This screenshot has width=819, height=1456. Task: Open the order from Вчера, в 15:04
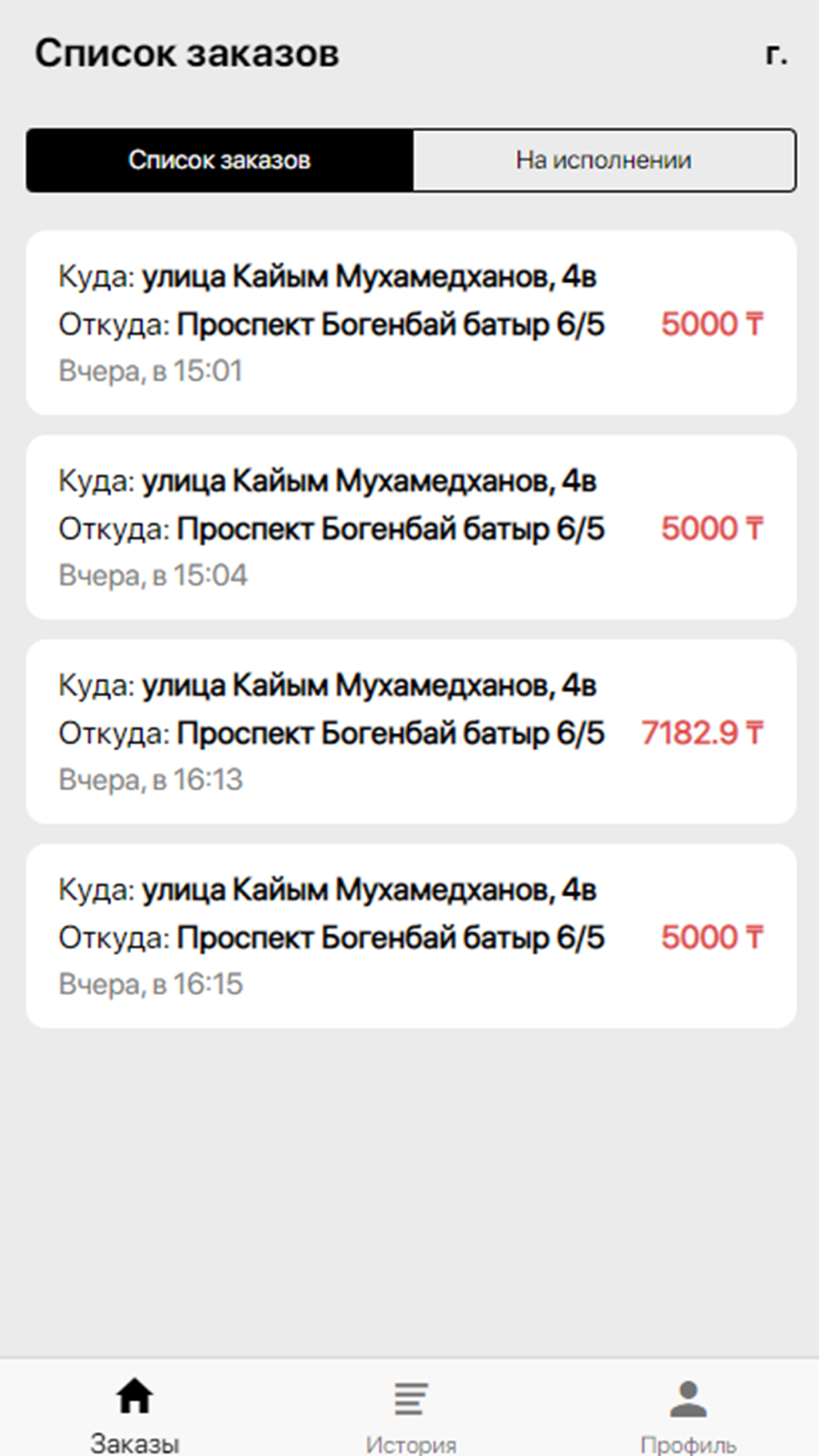point(411,527)
